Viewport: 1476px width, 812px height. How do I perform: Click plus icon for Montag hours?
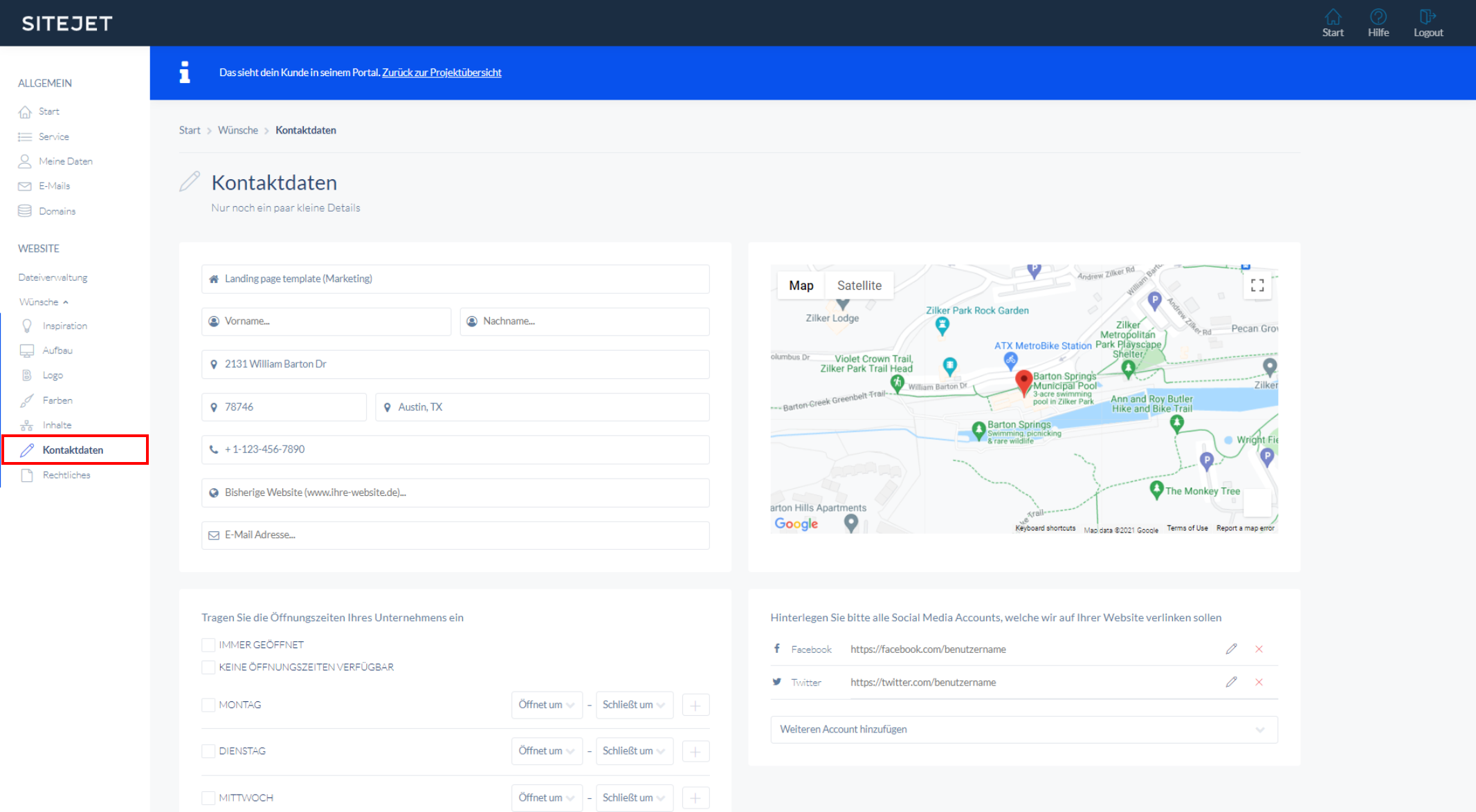pos(695,705)
